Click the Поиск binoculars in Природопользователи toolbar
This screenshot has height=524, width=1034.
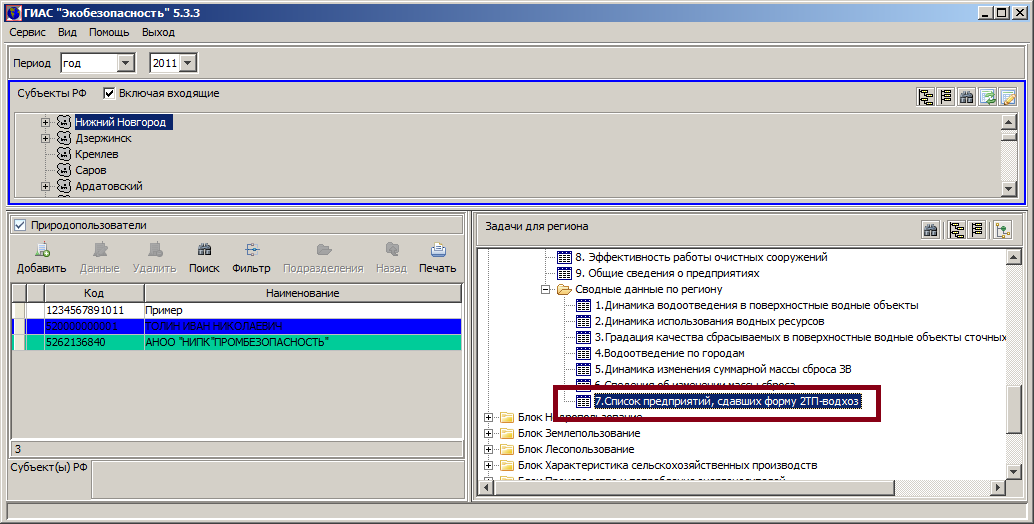[204, 257]
